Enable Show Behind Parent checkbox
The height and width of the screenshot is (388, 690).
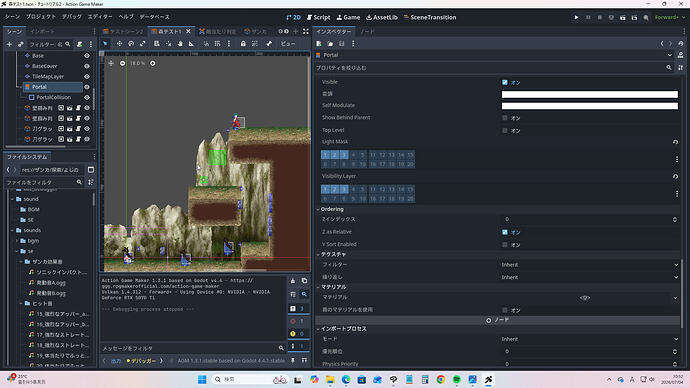click(x=505, y=118)
